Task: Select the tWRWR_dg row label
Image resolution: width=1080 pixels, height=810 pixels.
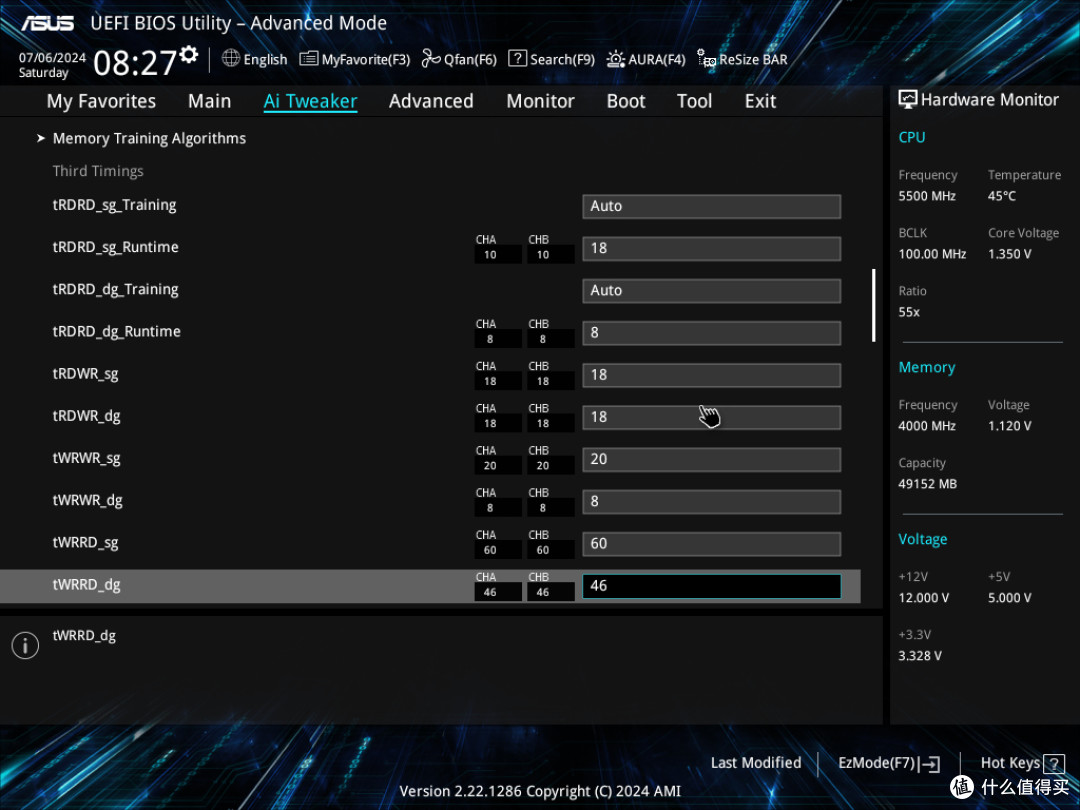Action: [x=87, y=501]
